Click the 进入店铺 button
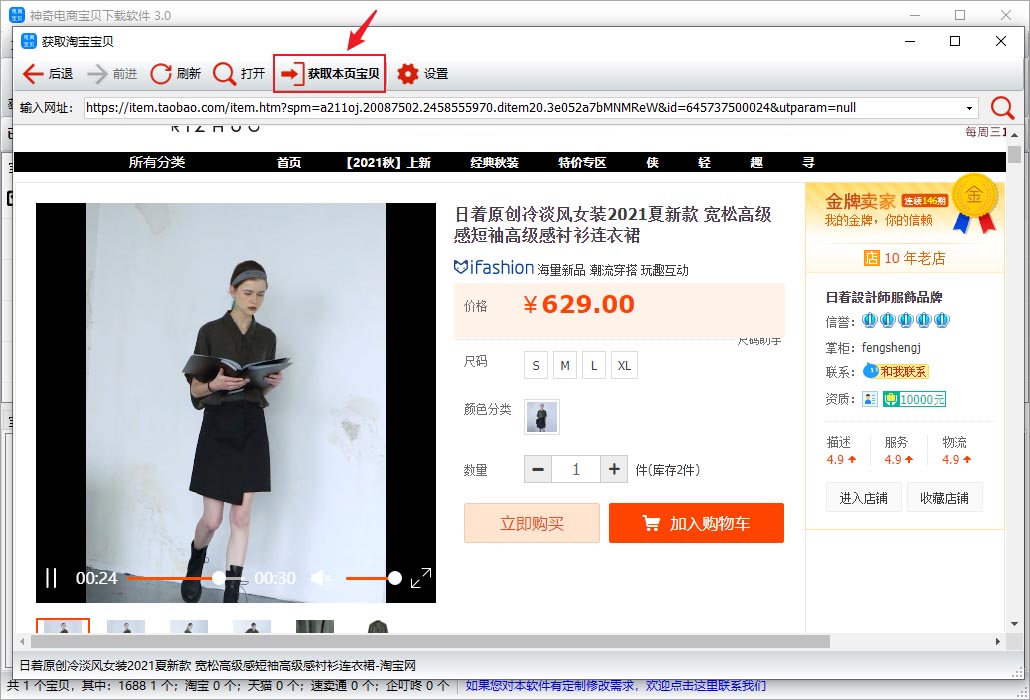The height and width of the screenshot is (700, 1030). point(864,498)
